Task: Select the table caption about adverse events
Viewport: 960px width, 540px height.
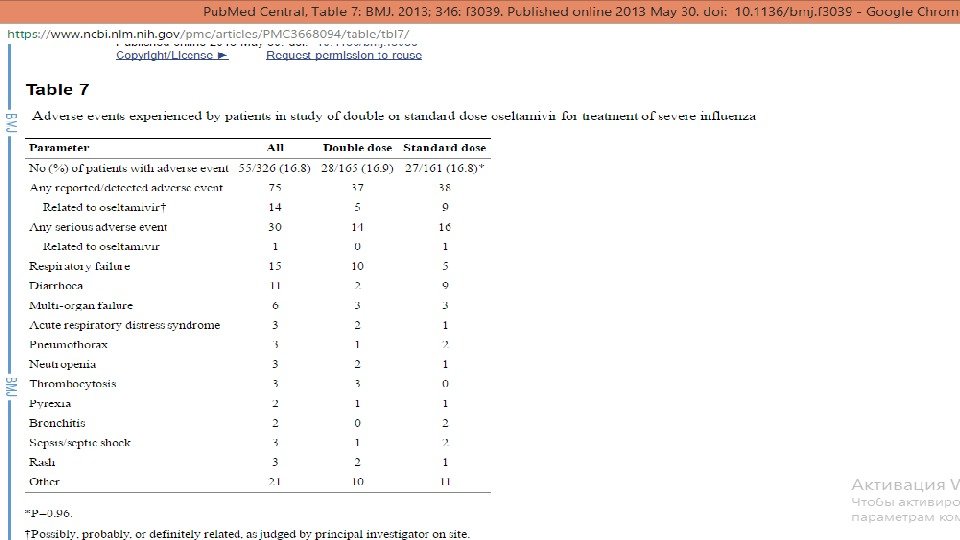Action: 394,116
